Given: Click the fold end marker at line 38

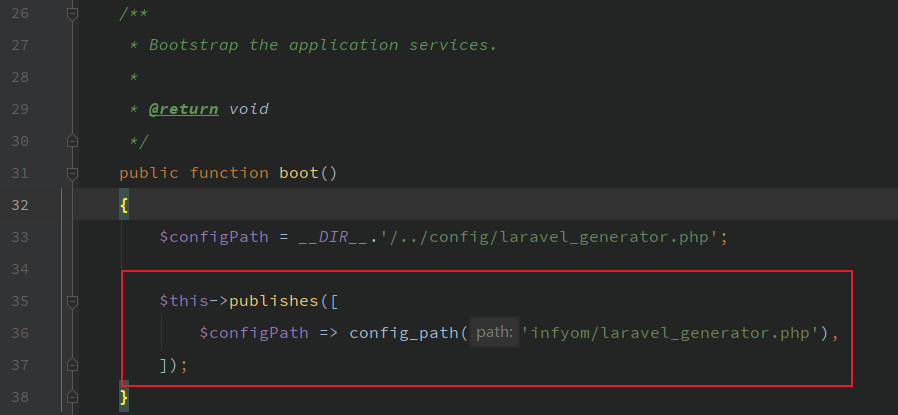Looking at the screenshot, I should [71, 397].
